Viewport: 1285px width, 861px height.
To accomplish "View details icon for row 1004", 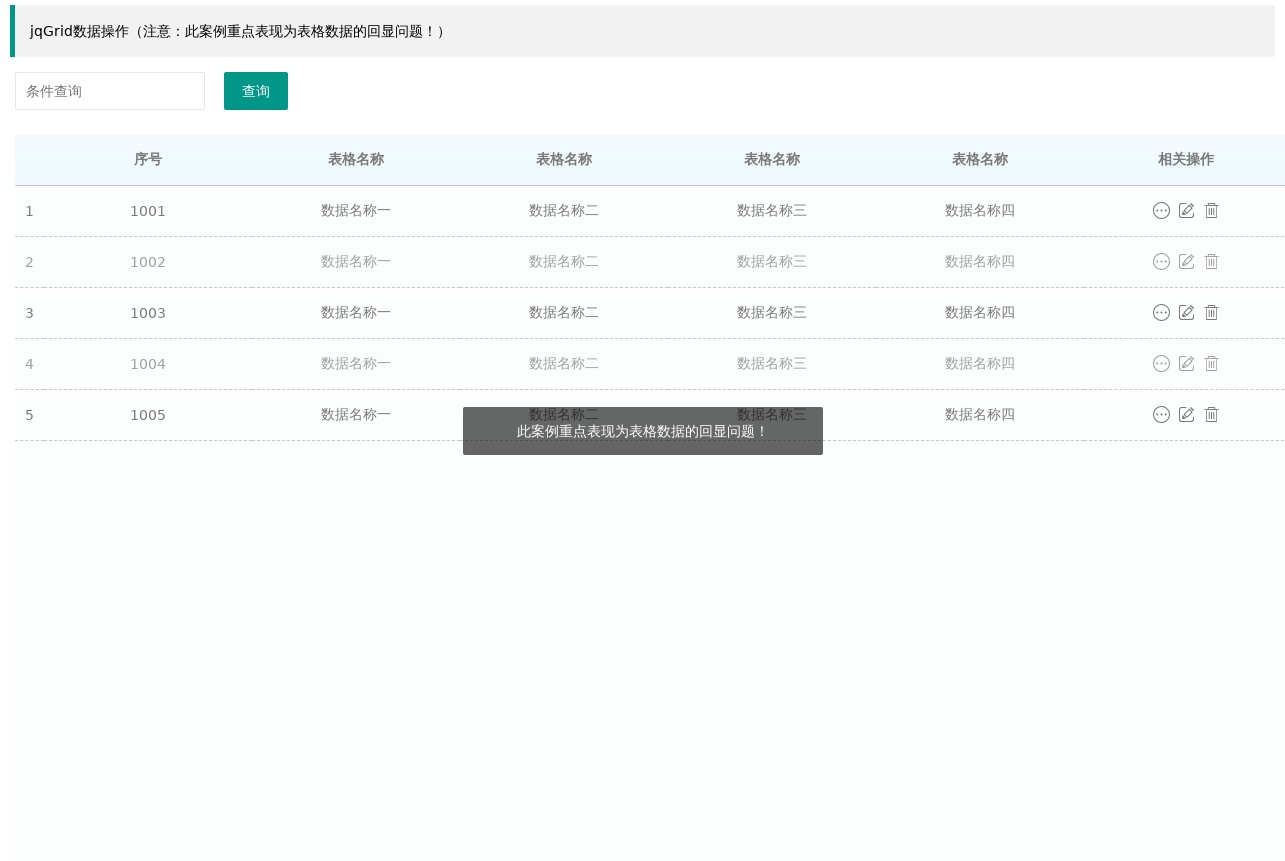I will point(1161,364).
